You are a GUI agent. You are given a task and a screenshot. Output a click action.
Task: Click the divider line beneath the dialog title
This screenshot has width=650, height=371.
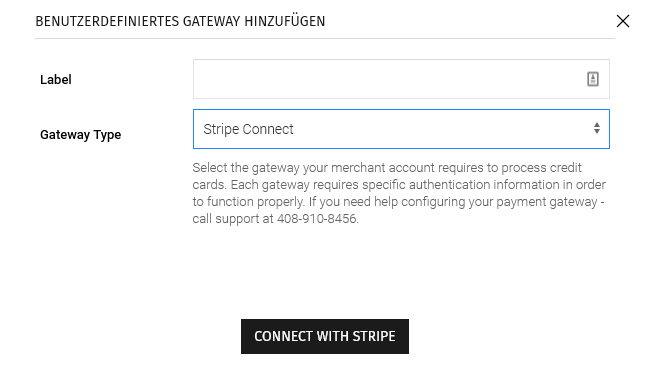tap(325, 39)
